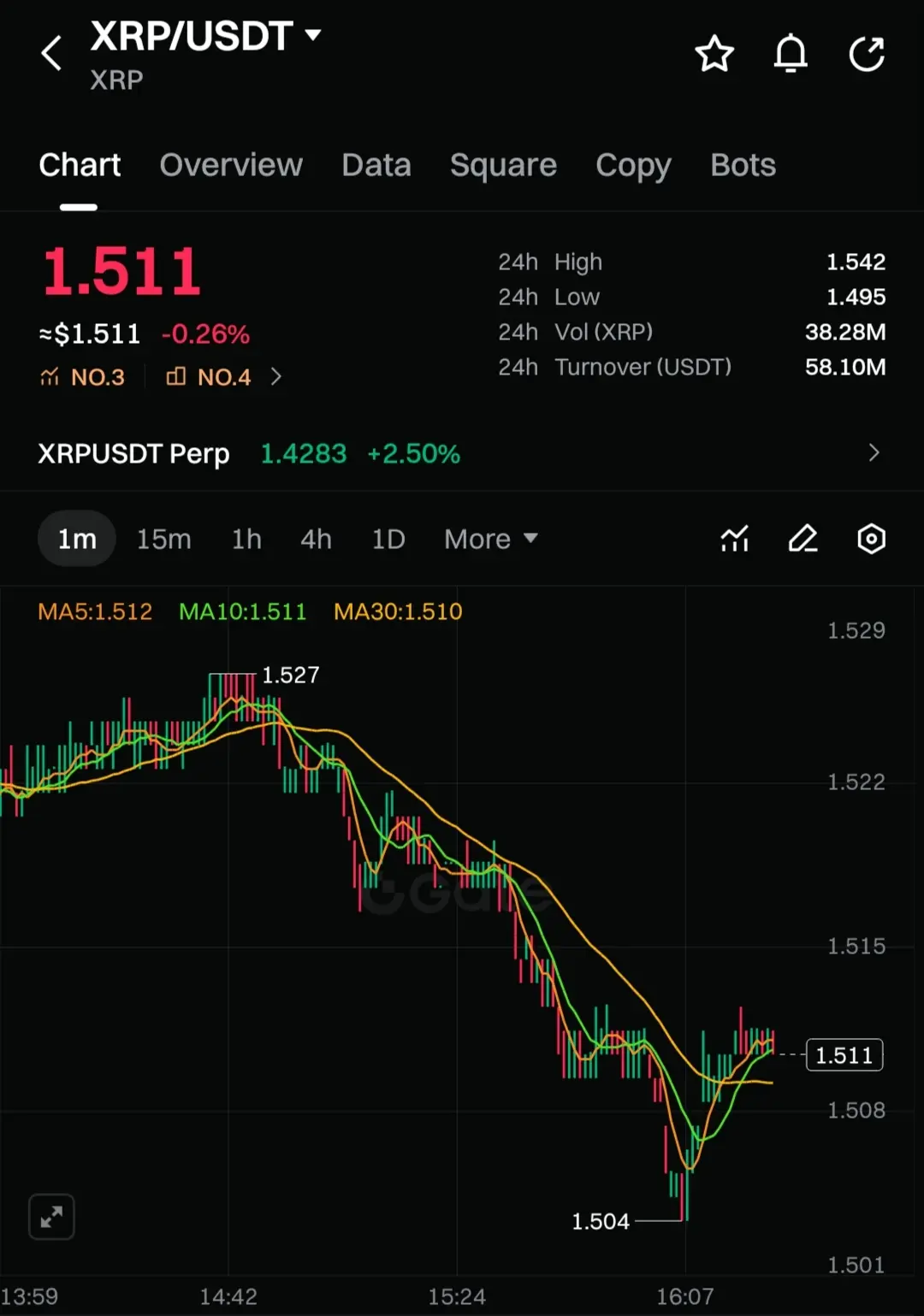Open drawing tools with the pencil icon
The height and width of the screenshot is (1316, 924).
pyautogui.click(x=803, y=539)
